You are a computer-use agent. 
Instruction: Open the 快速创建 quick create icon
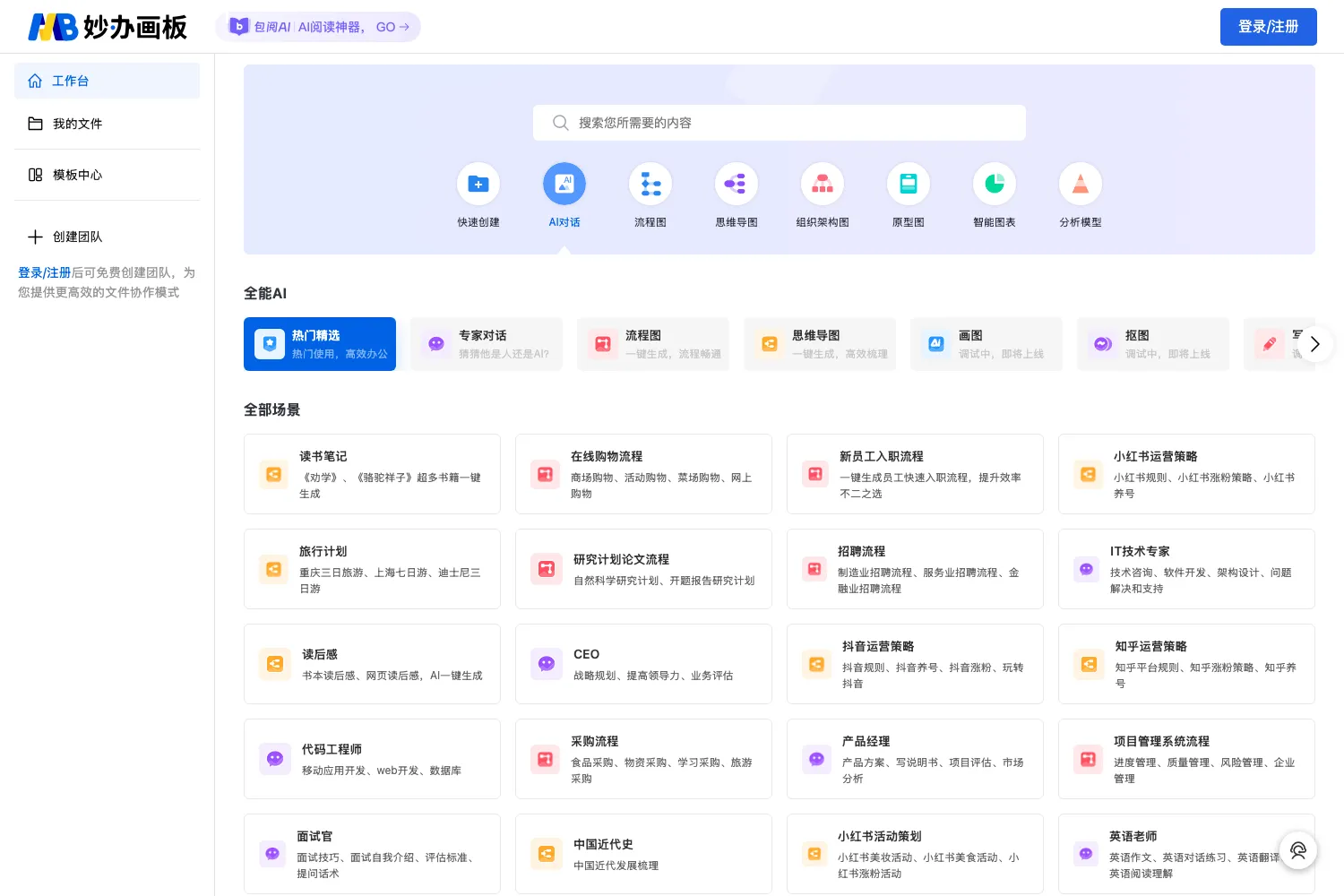click(478, 185)
